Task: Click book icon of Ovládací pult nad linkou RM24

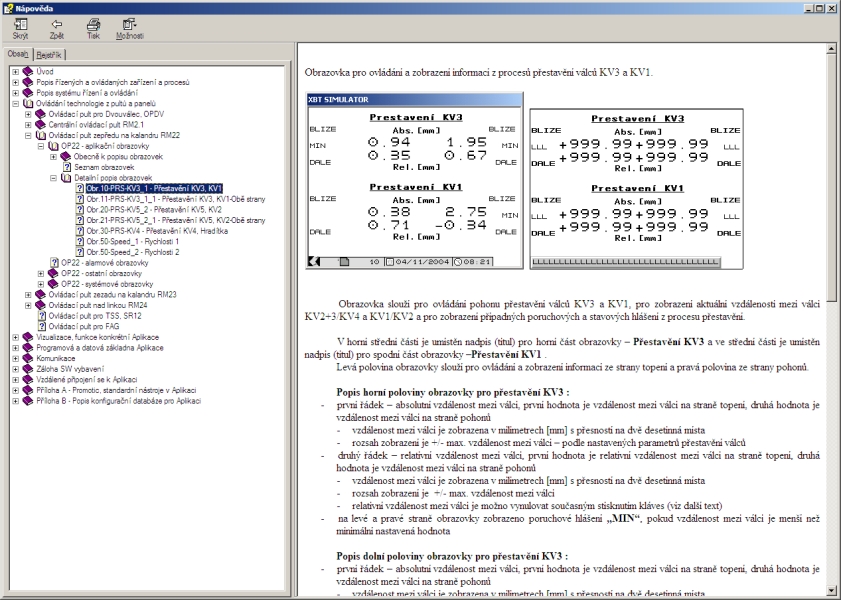Action: click(x=41, y=305)
